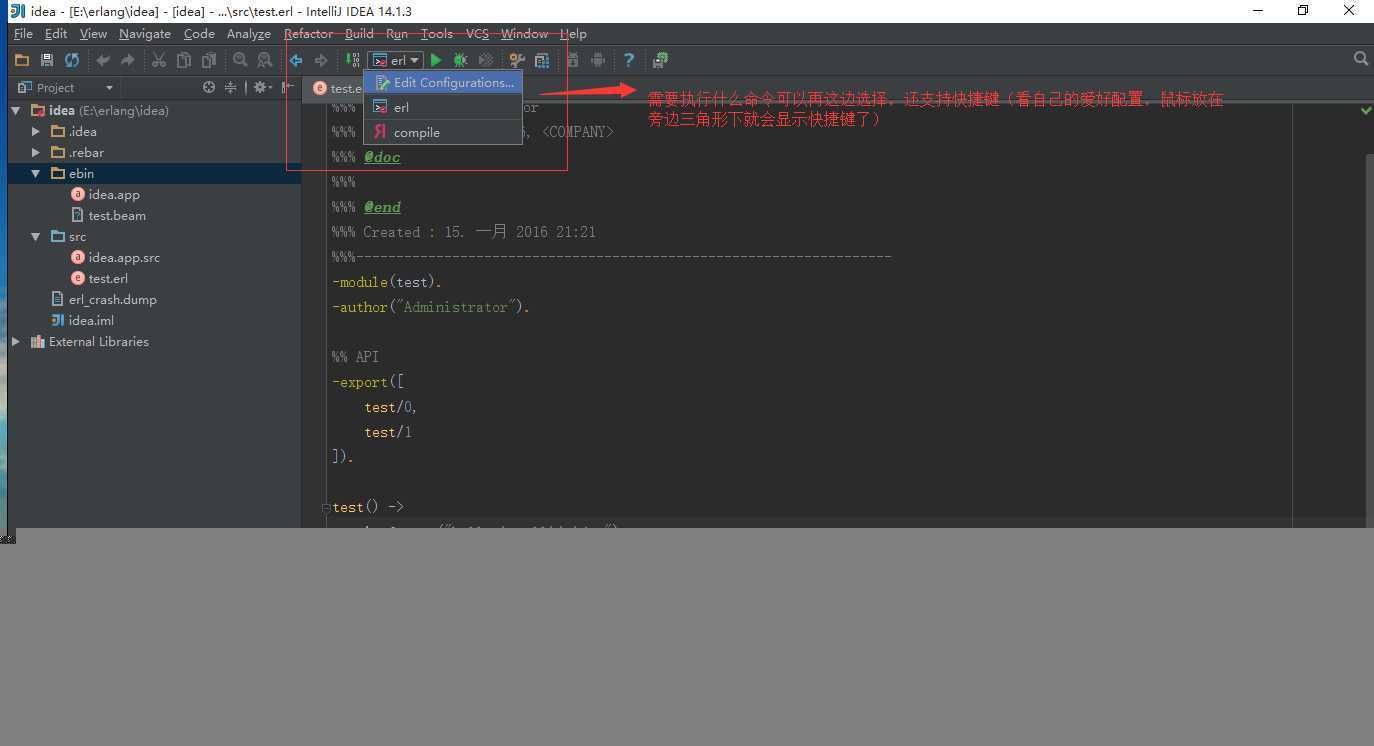Select idea.app file in ebin
This screenshot has width=1374, height=746.
pyautogui.click(x=105, y=194)
